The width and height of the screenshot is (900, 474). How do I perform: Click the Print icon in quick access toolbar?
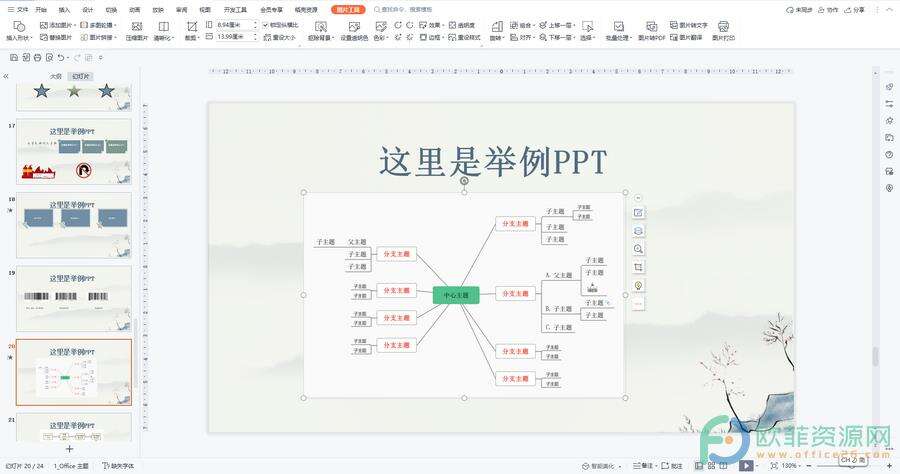coord(37,57)
